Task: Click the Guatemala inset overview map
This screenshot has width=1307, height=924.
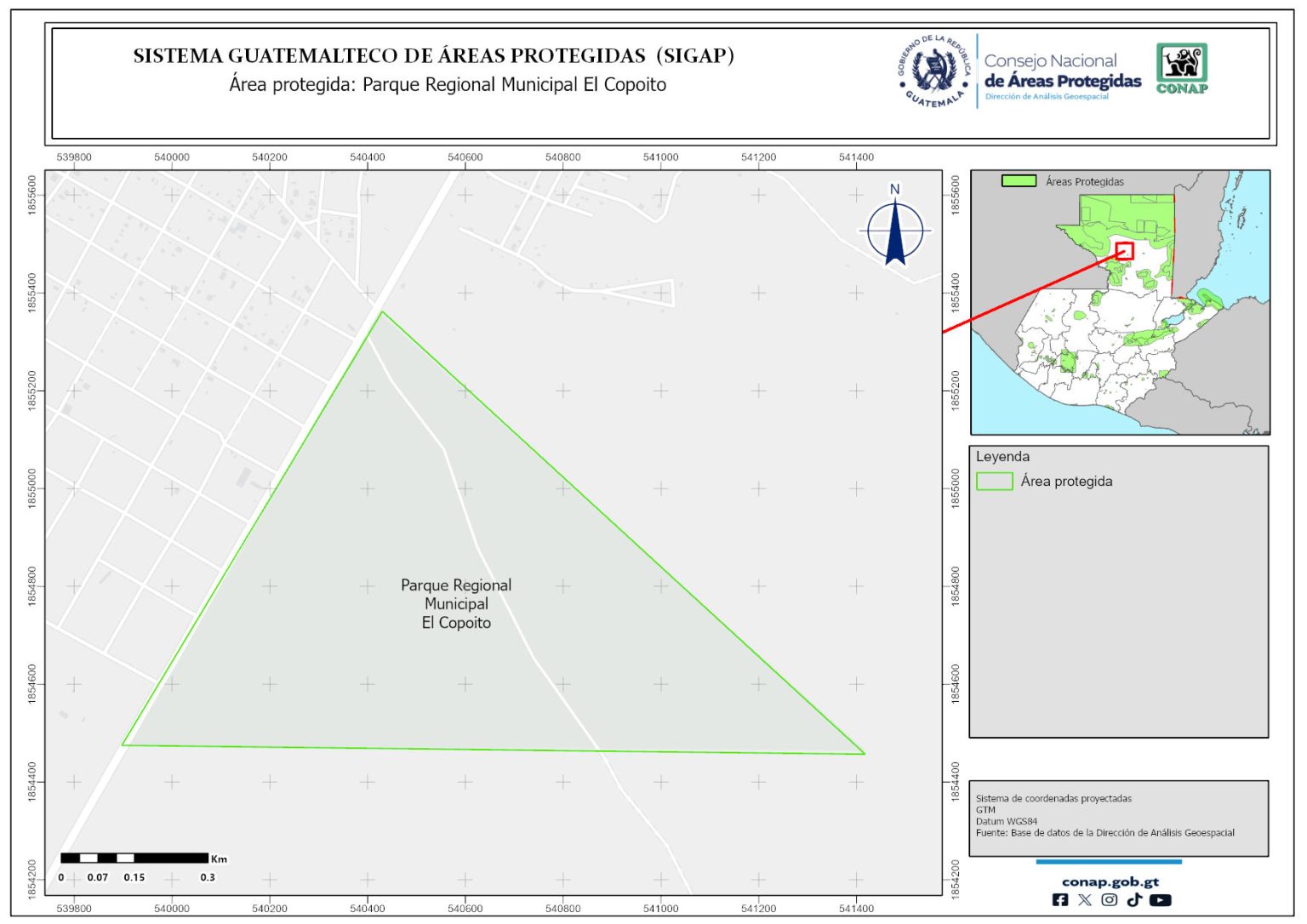Action: [x=1120, y=340]
